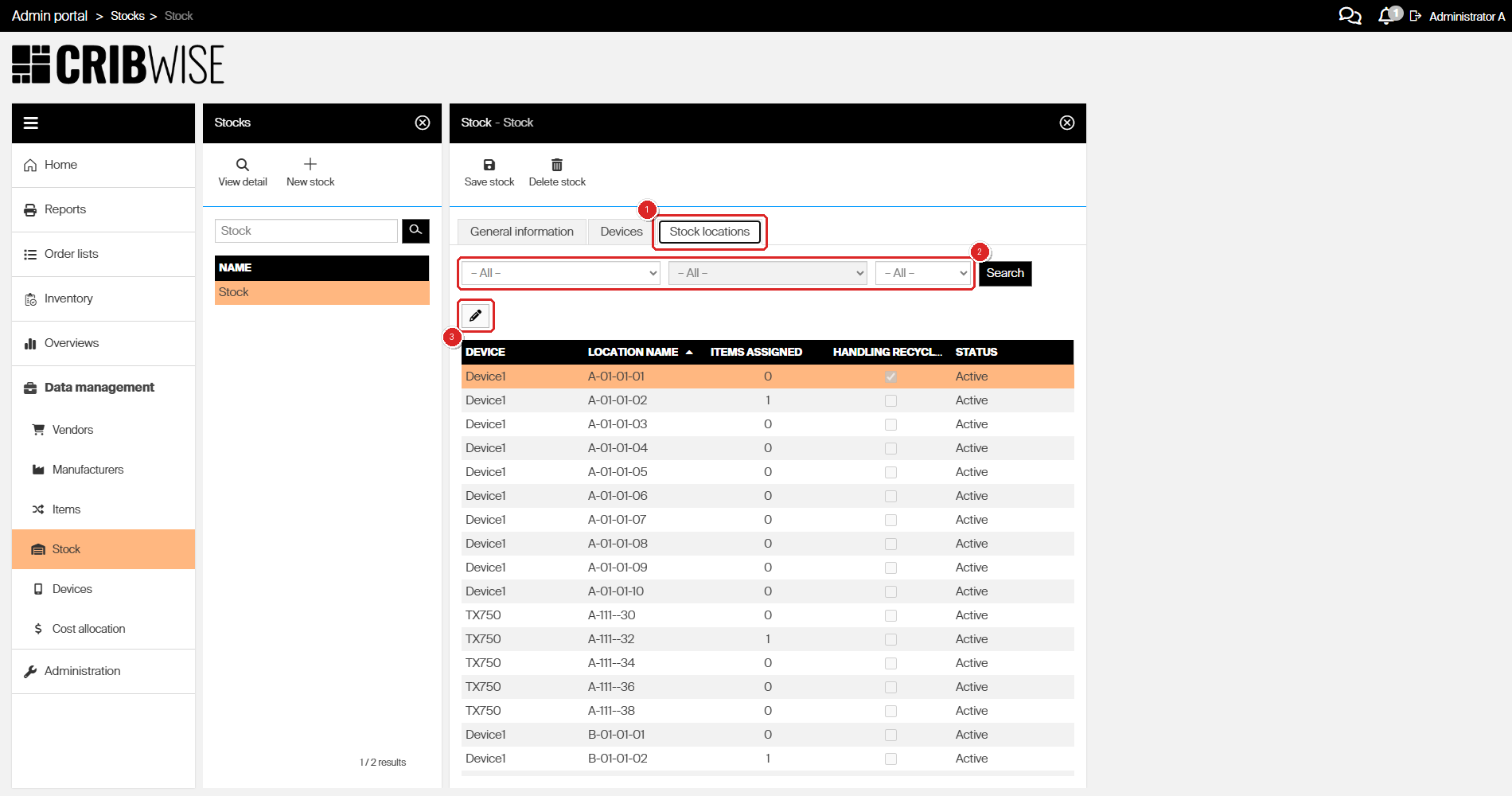Toggle recycling checkbox for A-01-01-01
Viewport: 1512px width, 796px height.
(x=890, y=377)
